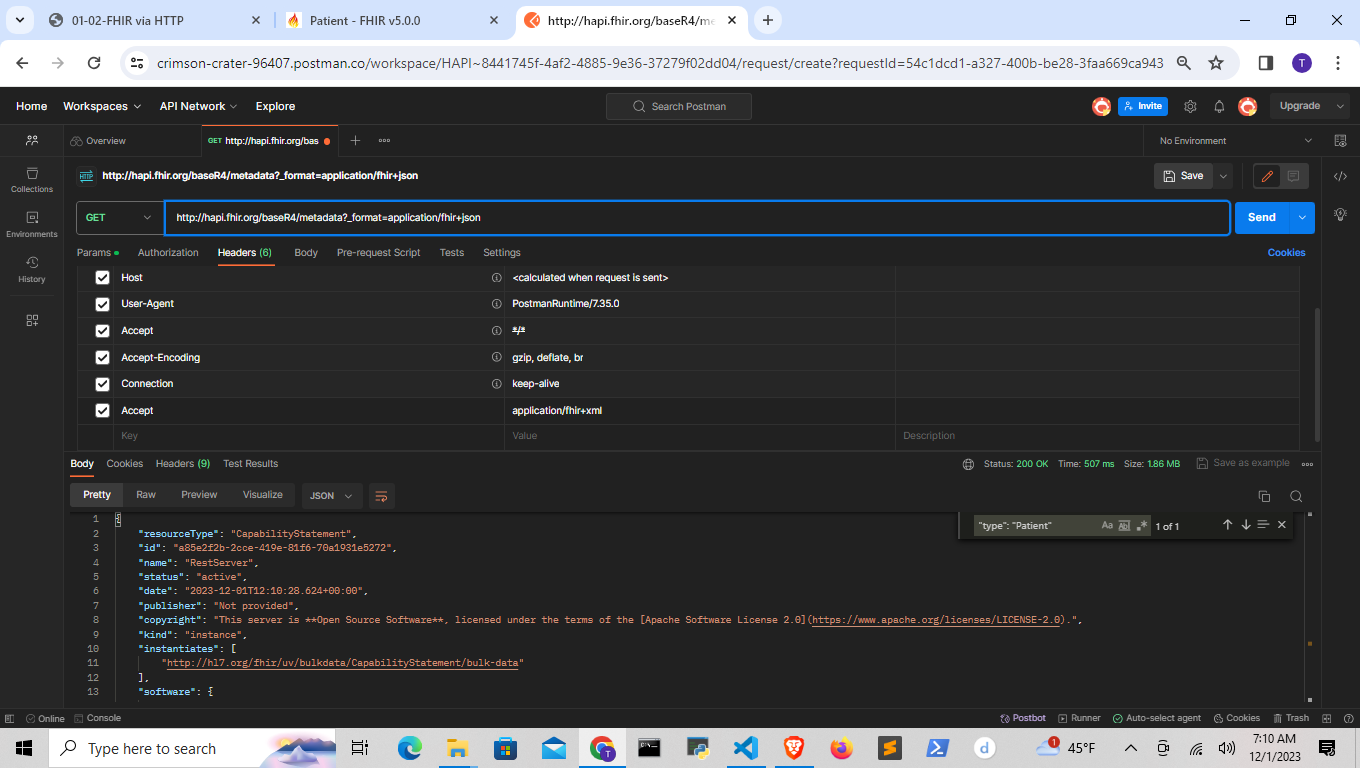Viewport: 1360px width, 768px height.
Task: Open the Runner in status bar
Action: point(1078,718)
